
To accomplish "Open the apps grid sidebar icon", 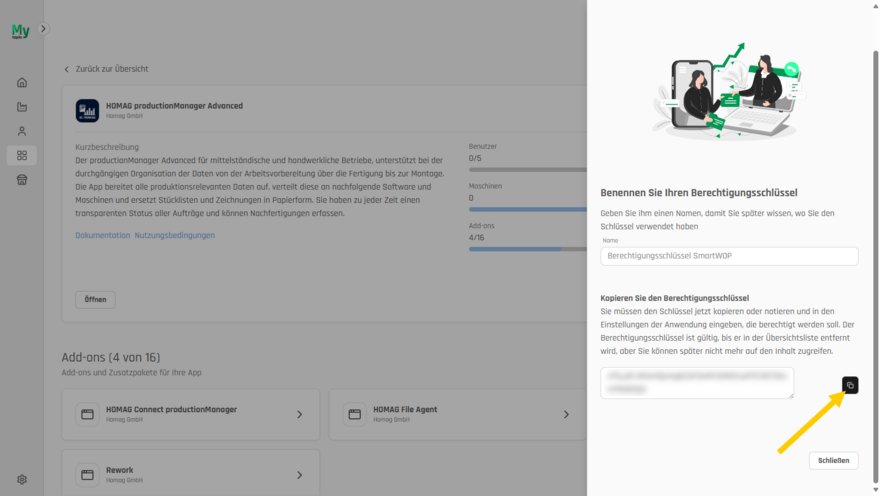I will pos(22,155).
